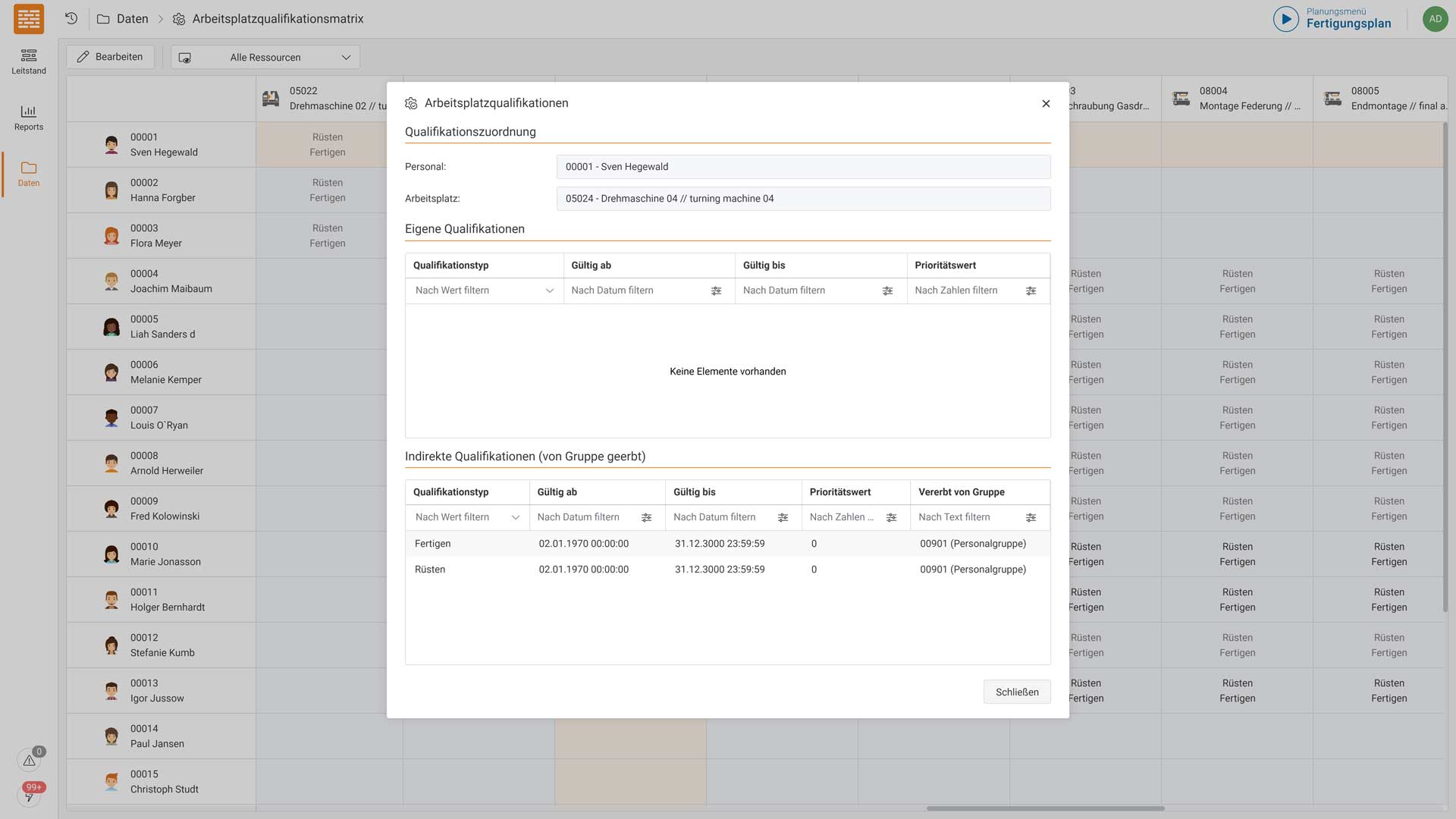The image size is (1456, 819).
Task: Click Hanna Forgber's avatar
Action: 111,190
